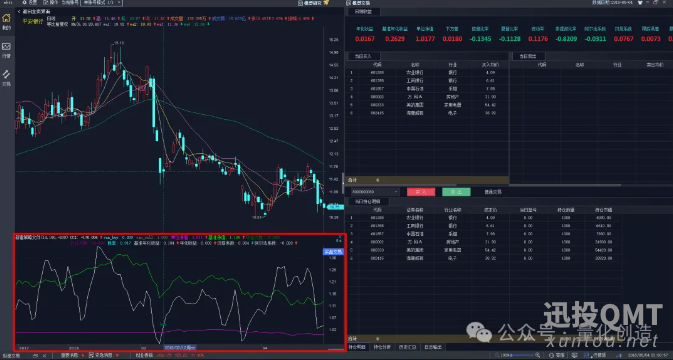The image size is (673, 360).
Task: Click the code column header in the buy list
Action: tap(377, 65)
